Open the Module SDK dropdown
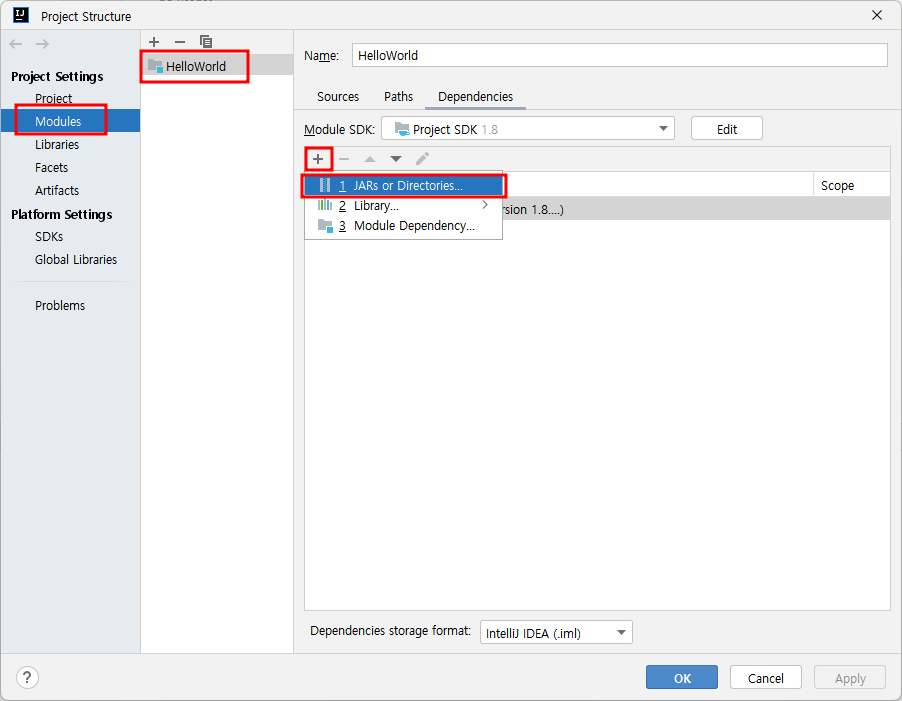Screen dimensions: 902x701 (528, 129)
